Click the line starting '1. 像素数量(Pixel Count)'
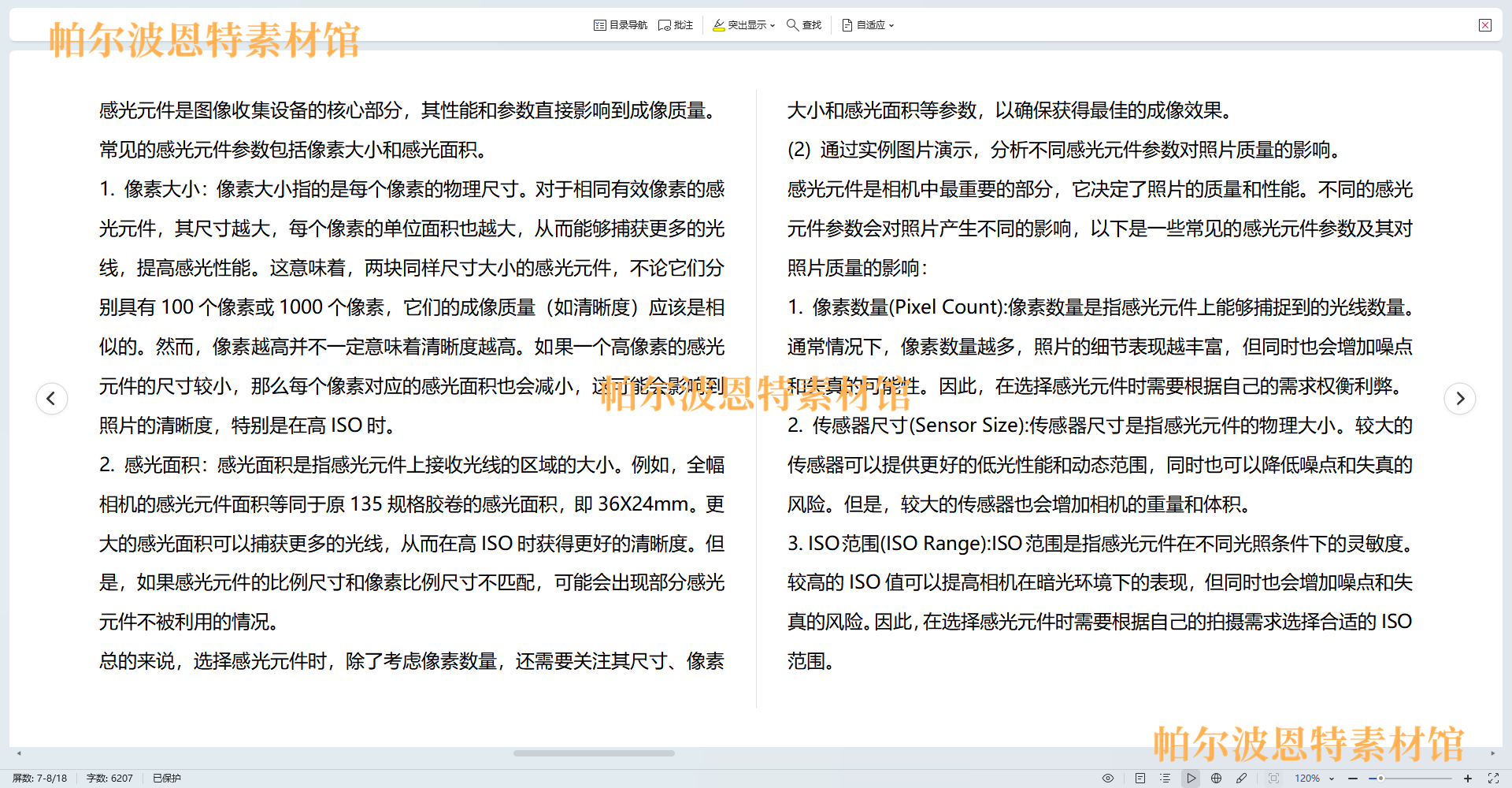 click(x=1102, y=307)
